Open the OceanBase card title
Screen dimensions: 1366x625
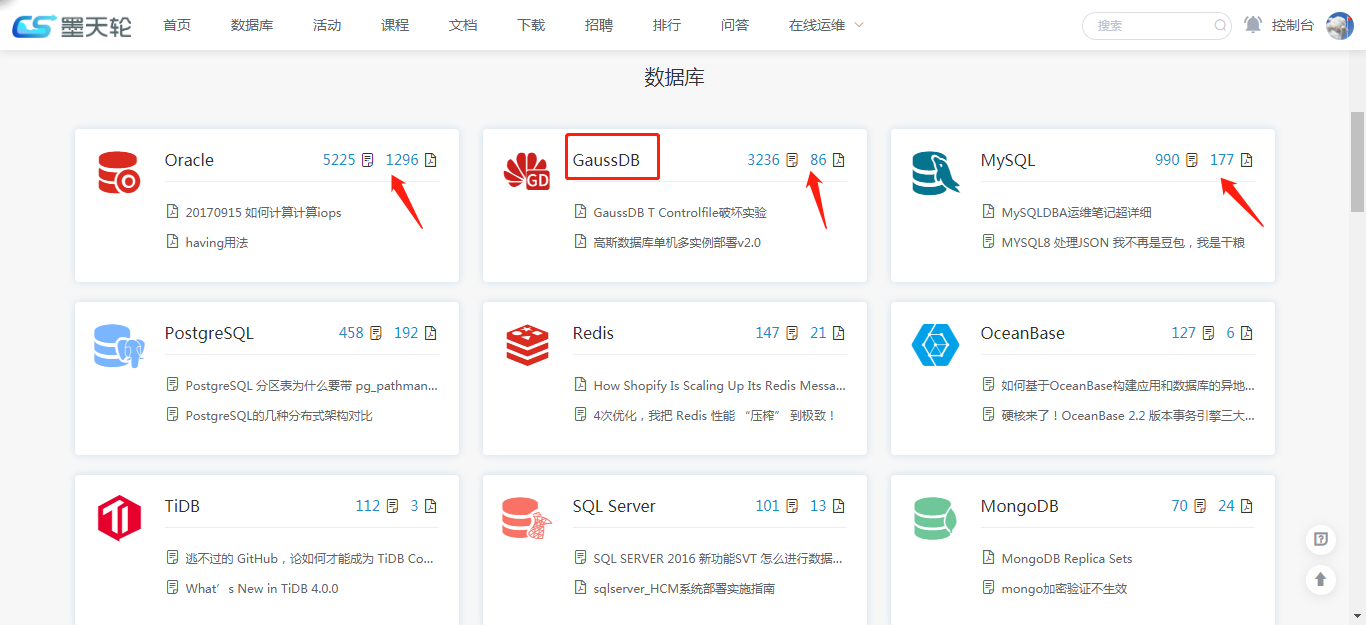pyautogui.click(x=1023, y=333)
